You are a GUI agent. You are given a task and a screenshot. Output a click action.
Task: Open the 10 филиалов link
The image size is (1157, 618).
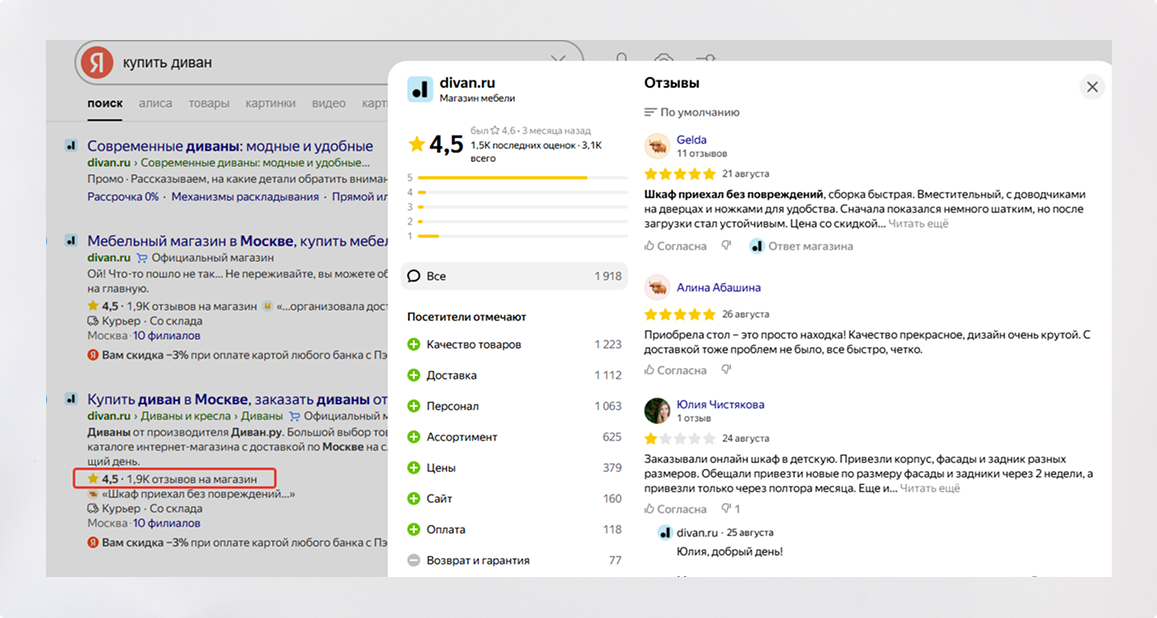(164, 523)
